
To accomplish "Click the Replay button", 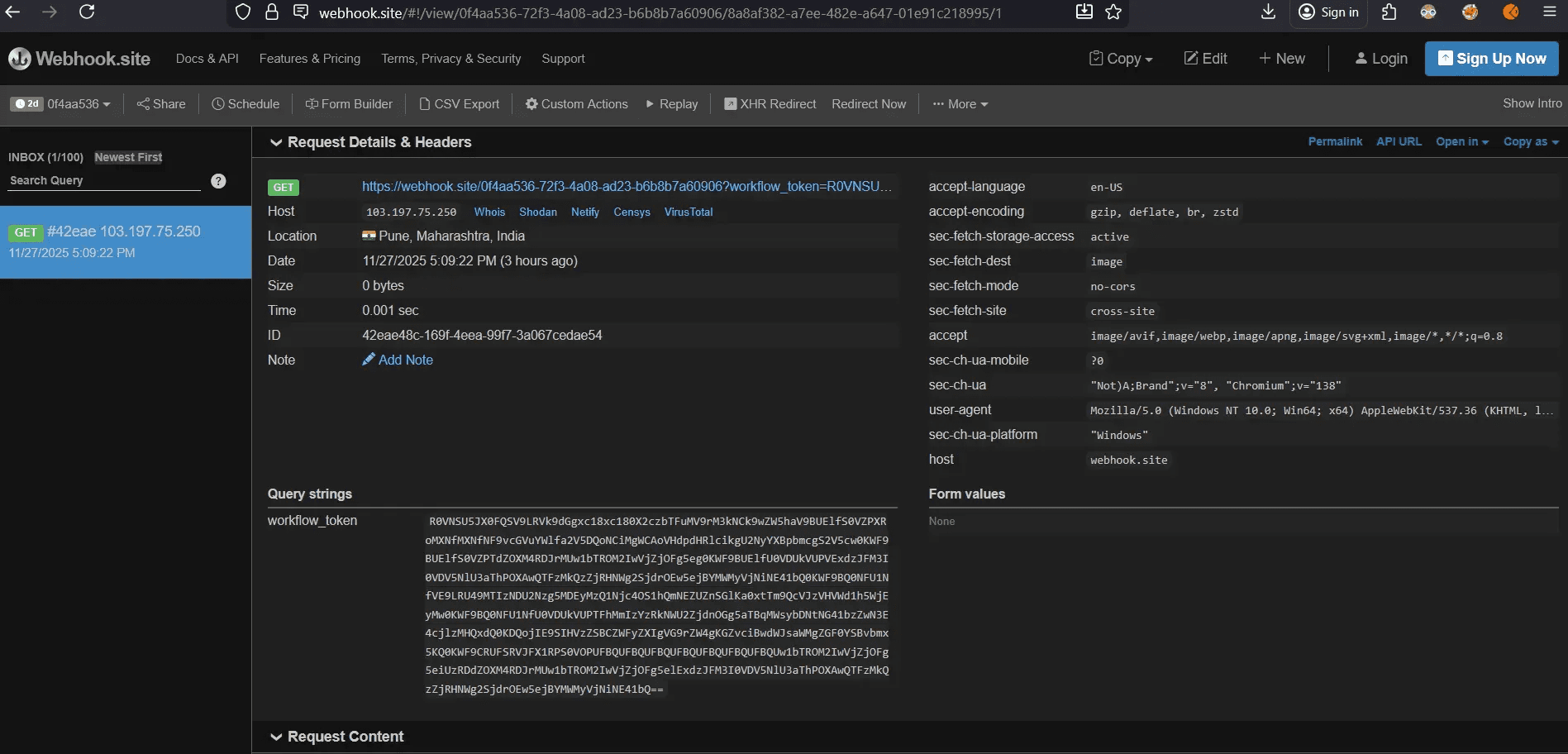I will (x=672, y=104).
